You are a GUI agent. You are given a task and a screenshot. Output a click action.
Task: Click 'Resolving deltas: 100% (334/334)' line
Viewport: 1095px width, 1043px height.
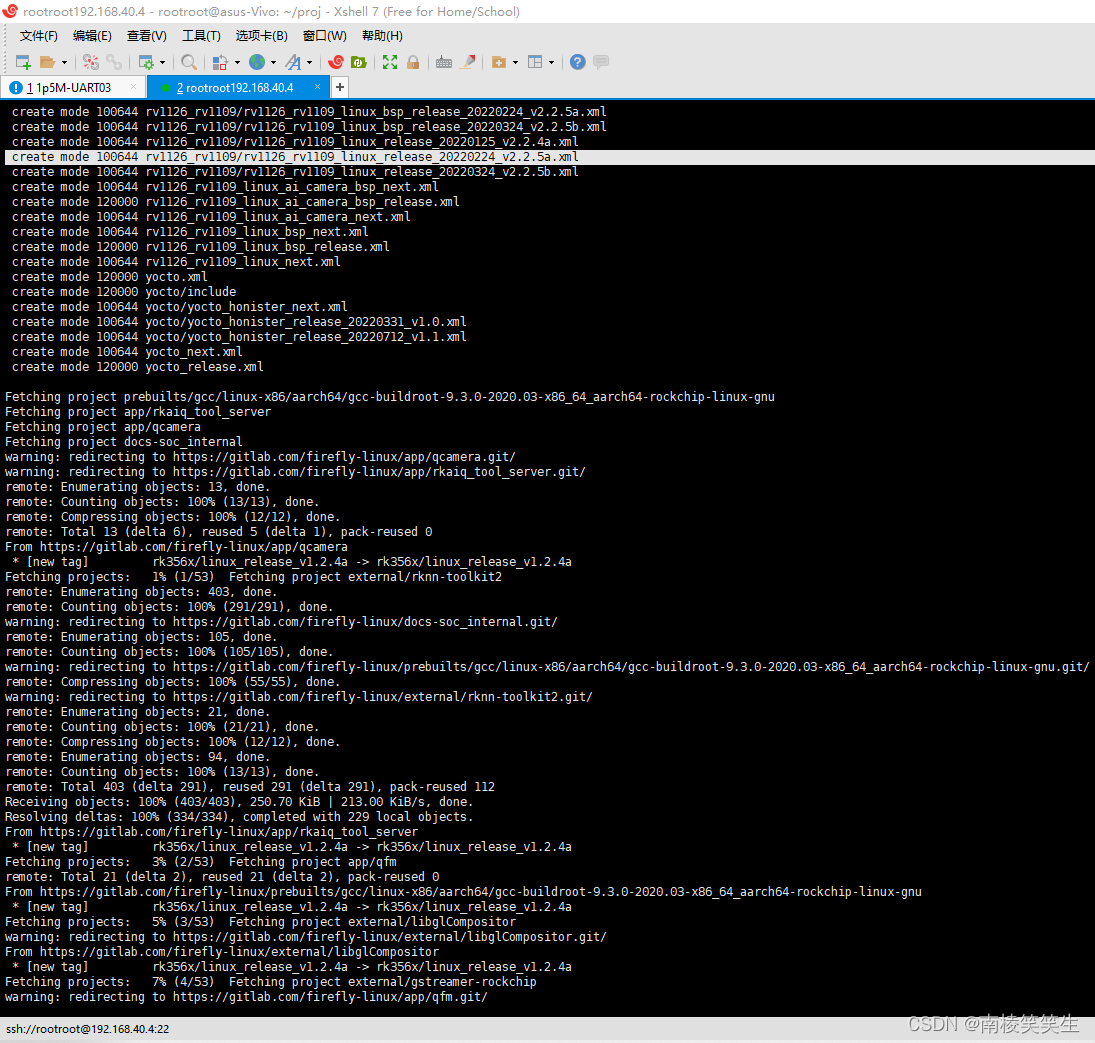tap(239, 817)
